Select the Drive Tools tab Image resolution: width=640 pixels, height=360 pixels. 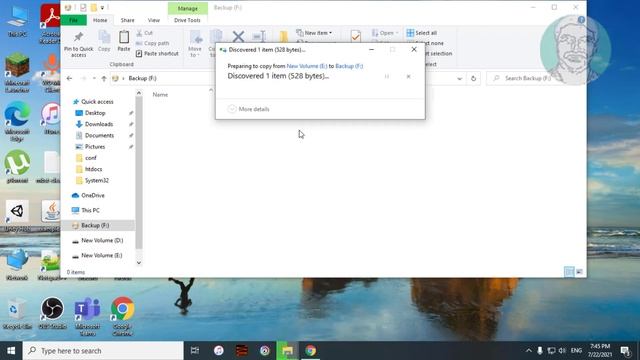coord(187,20)
